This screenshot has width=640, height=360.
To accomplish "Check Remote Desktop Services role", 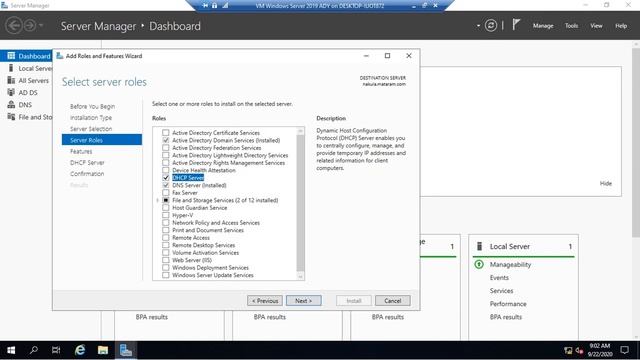I will tap(166, 245).
